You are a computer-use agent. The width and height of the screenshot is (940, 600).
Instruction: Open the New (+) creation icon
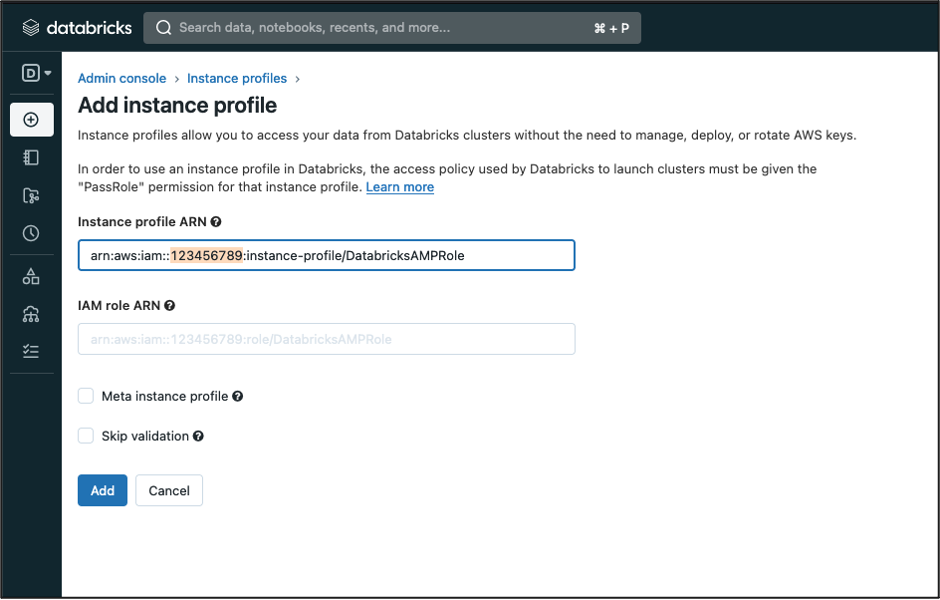(x=30, y=118)
